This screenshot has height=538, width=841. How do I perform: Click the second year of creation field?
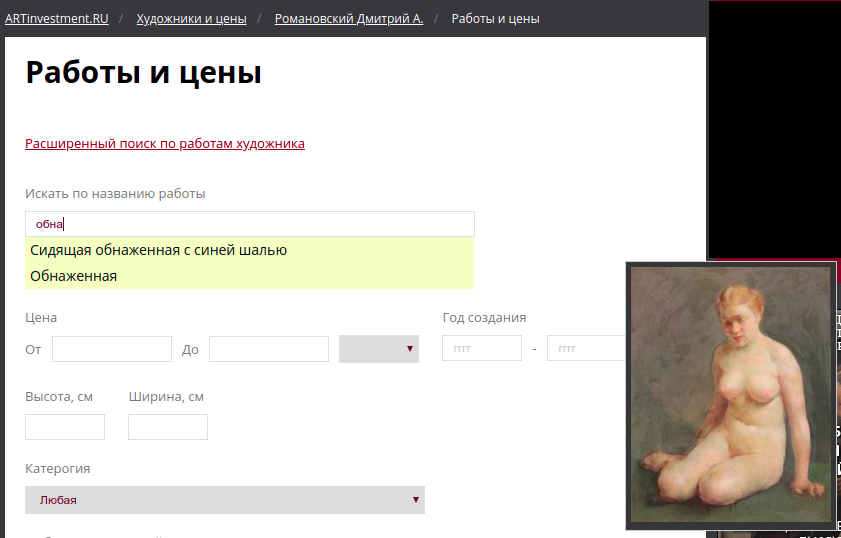pyautogui.click(x=585, y=348)
